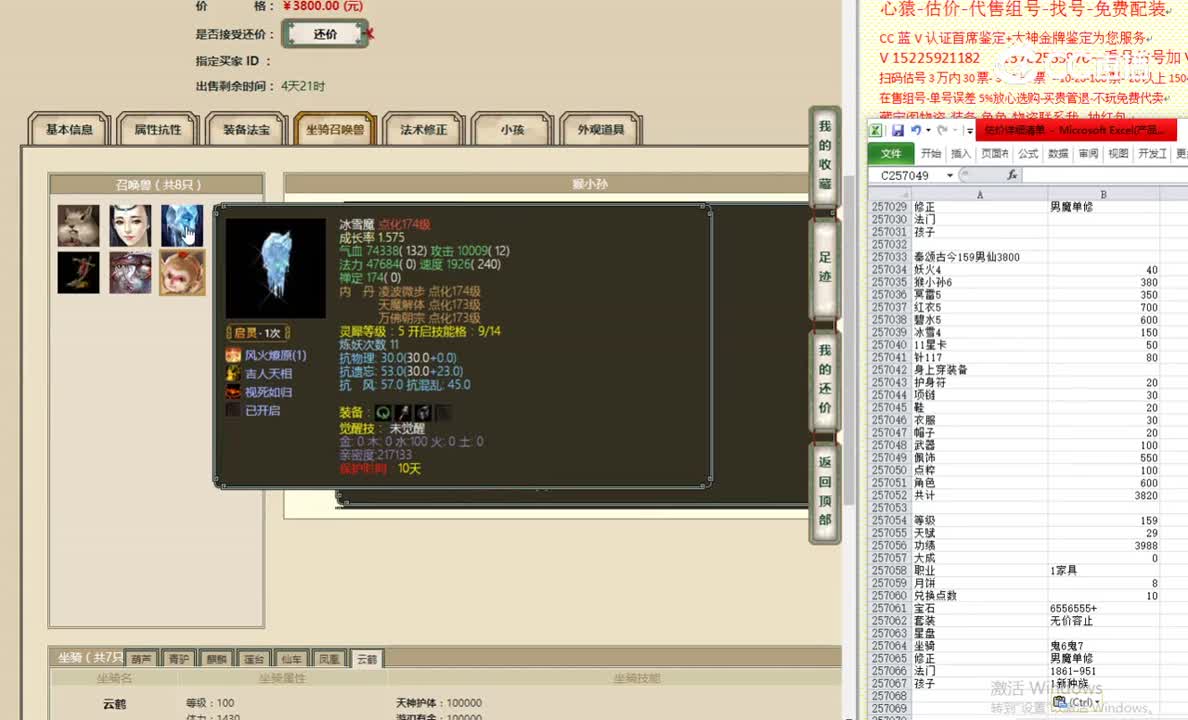The image size is (1188, 720).
Task: Click the 风火燎原 skill icon
Action: [x=233, y=355]
